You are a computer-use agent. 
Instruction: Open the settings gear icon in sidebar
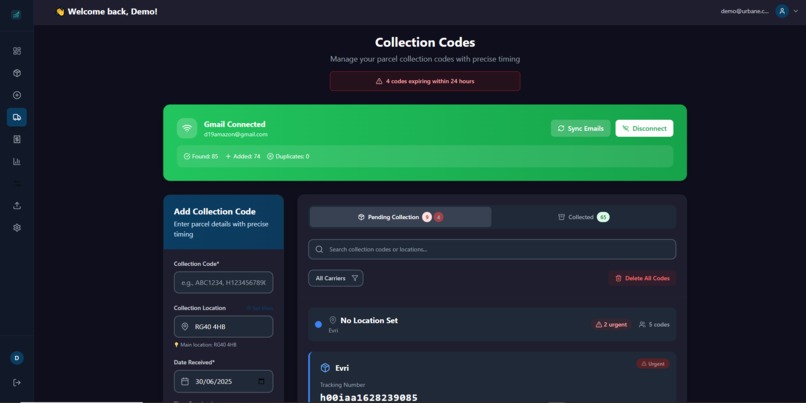(17, 228)
